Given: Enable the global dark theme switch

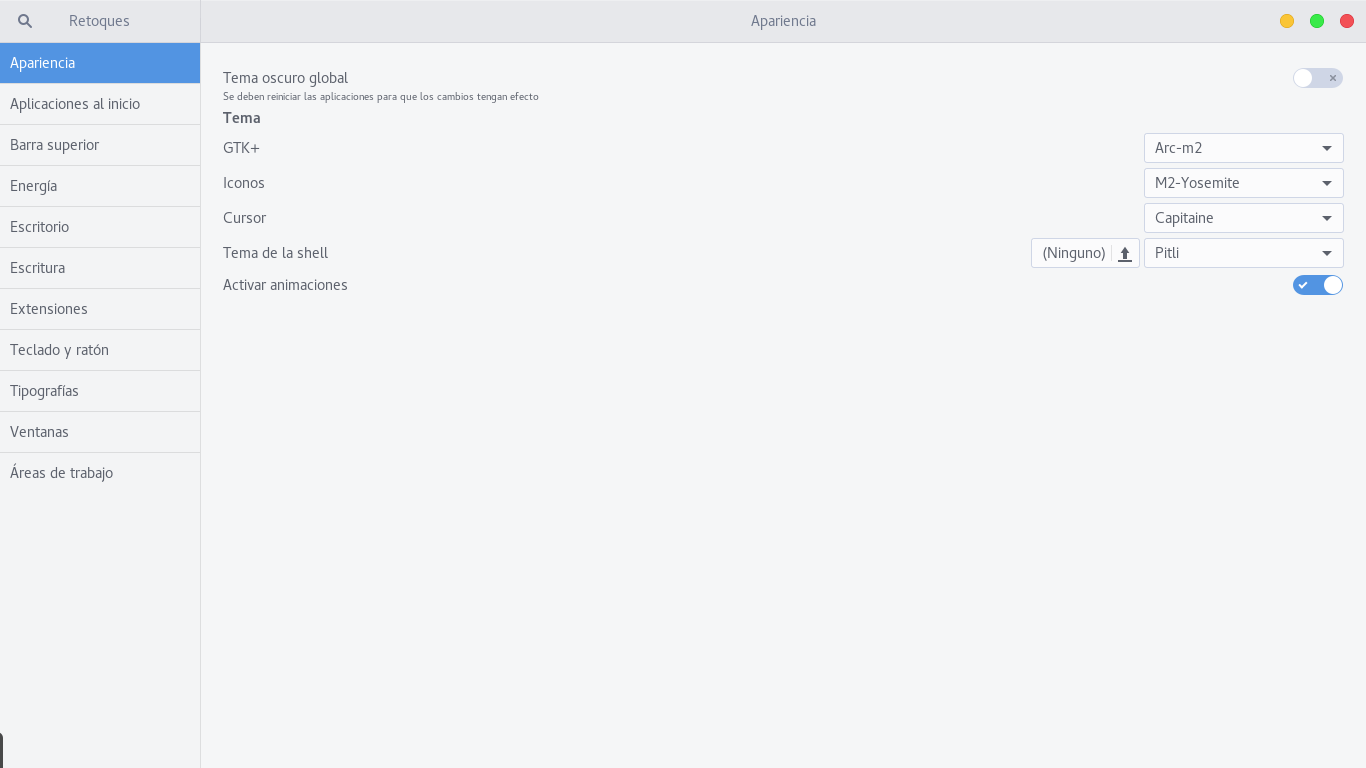Looking at the screenshot, I should [x=1317, y=78].
